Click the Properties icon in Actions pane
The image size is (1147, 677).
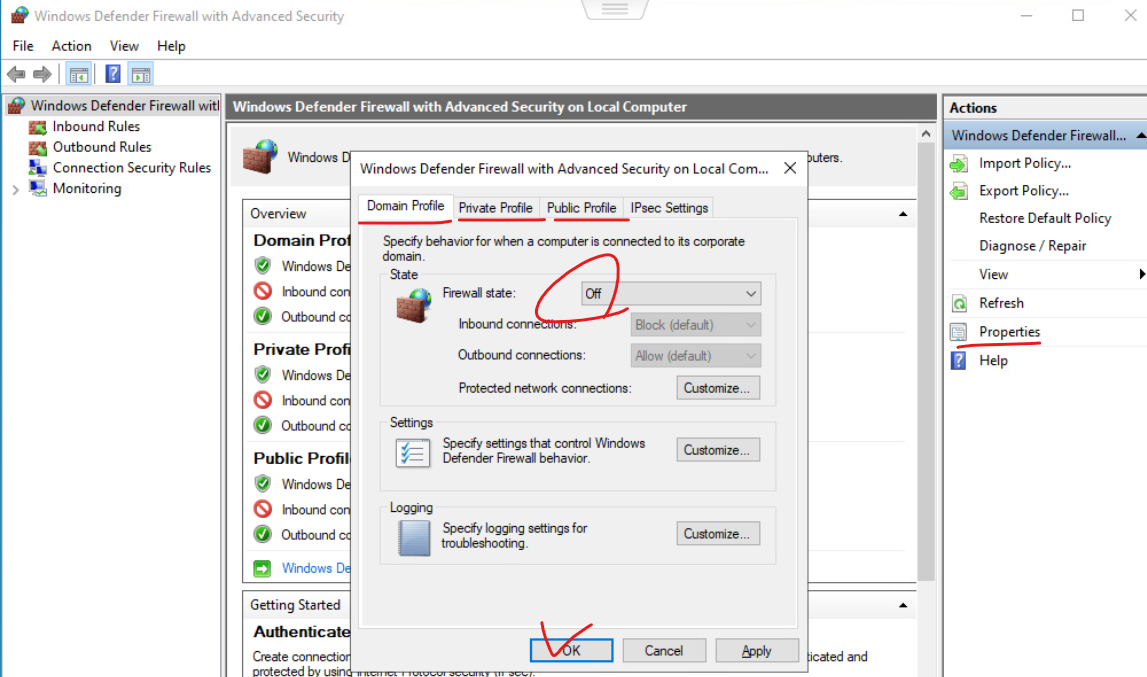959,332
